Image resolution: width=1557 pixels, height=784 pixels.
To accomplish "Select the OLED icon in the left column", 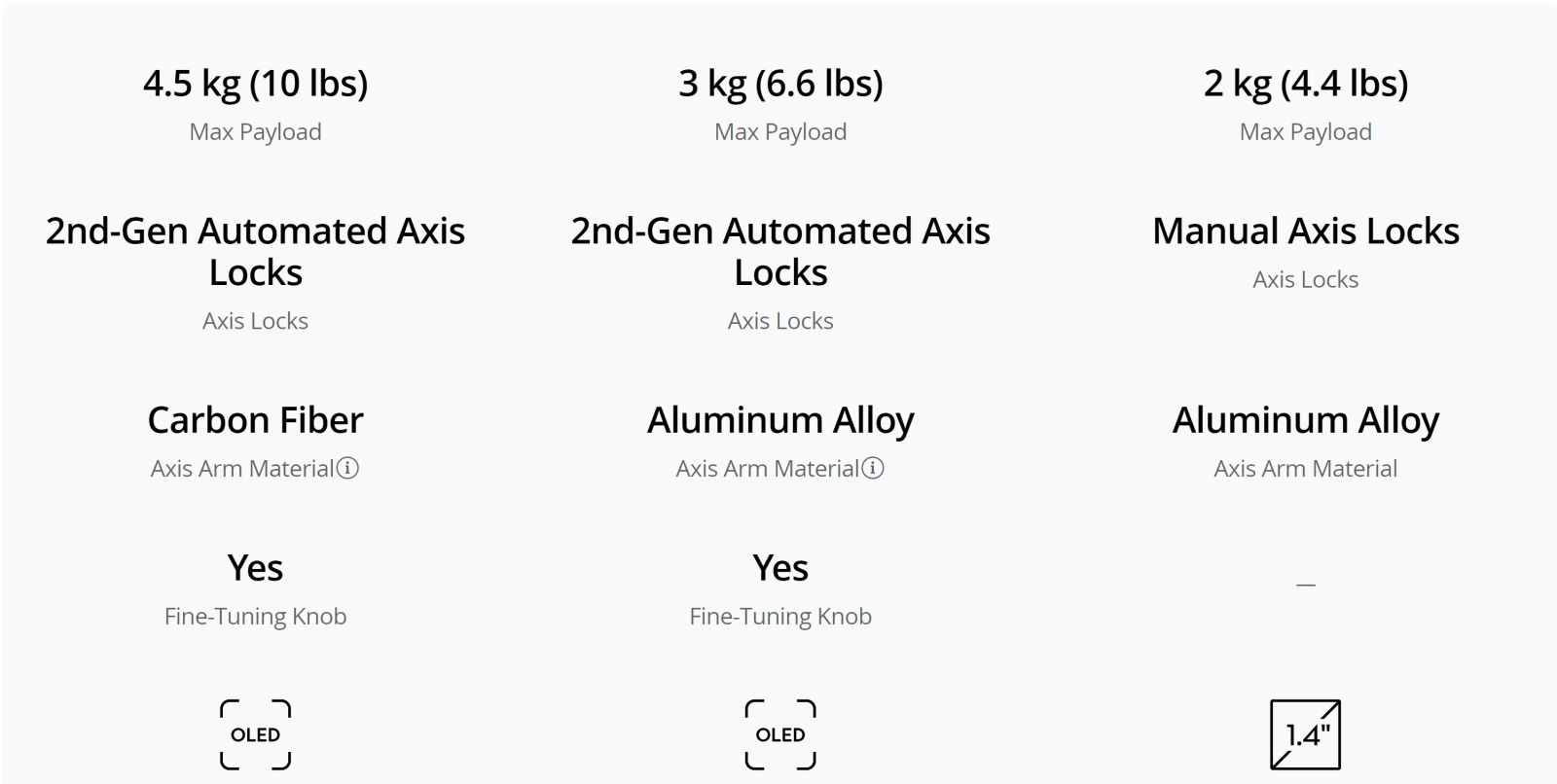I will click(255, 734).
